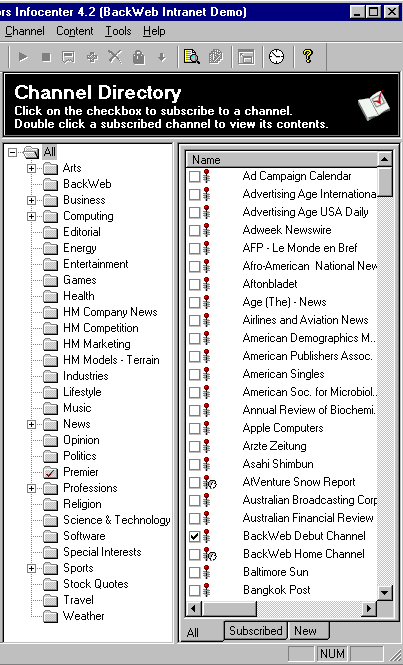
Task: Expand the News folder node
Action: point(31,424)
